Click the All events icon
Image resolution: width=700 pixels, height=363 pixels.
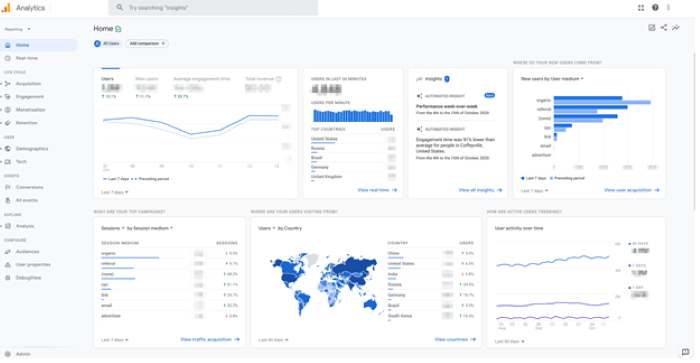point(8,200)
